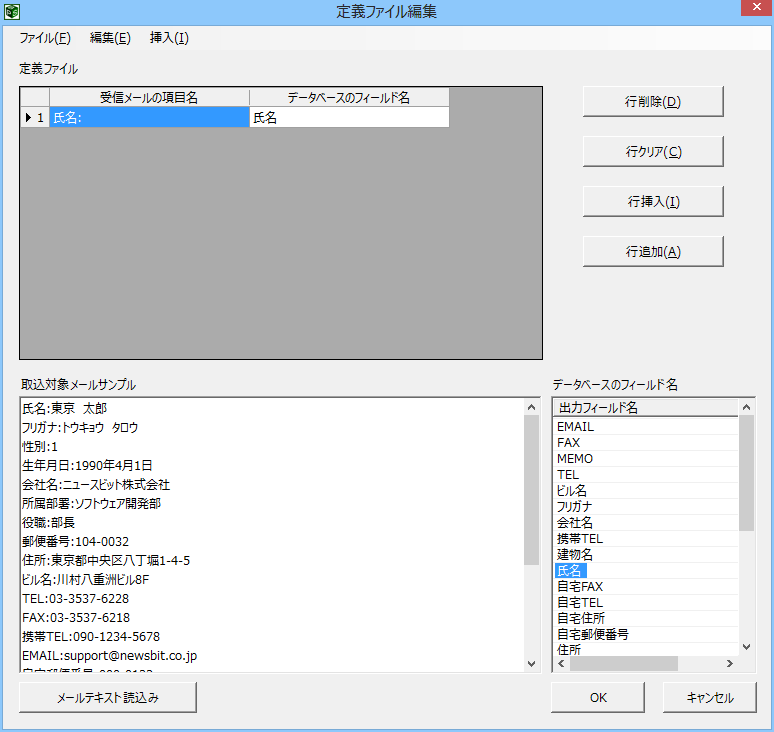Click the データベースのフィールド名 column header
The width and height of the screenshot is (774, 732).
[x=348, y=98]
